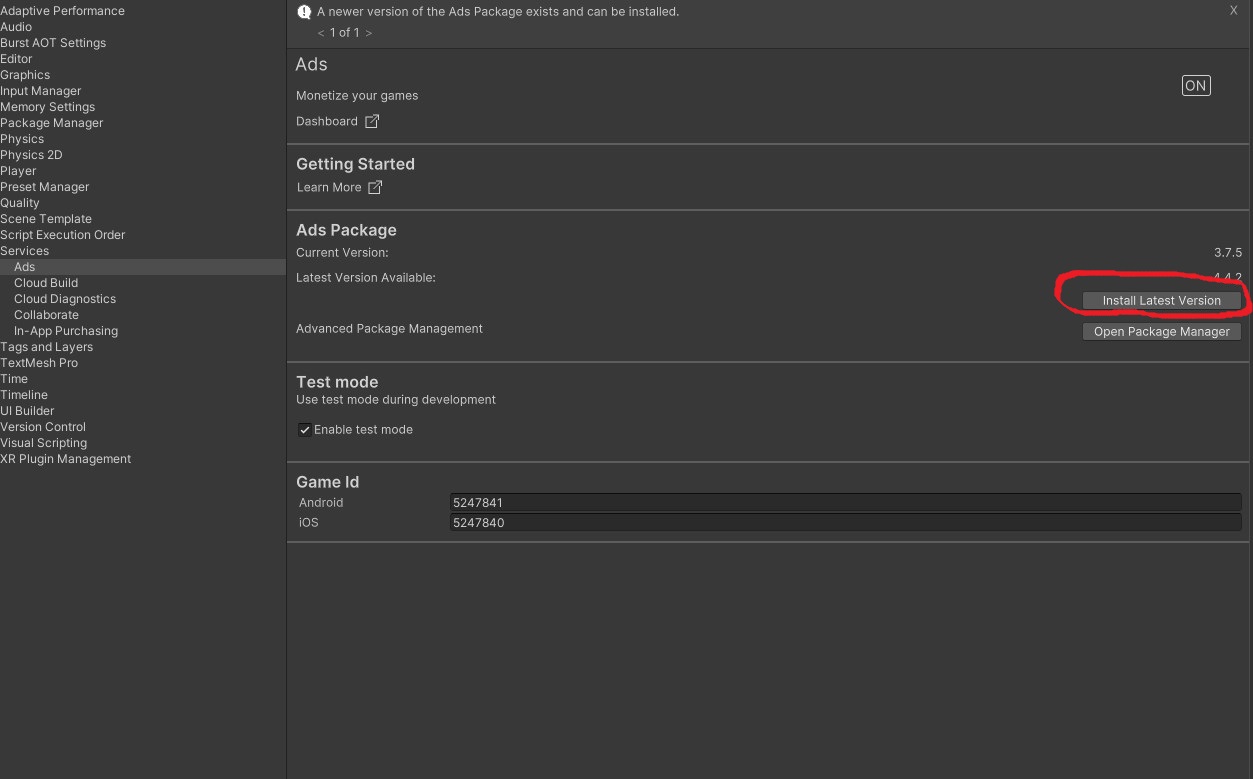Click Open Package Manager button
This screenshot has width=1253, height=779.
click(1162, 331)
